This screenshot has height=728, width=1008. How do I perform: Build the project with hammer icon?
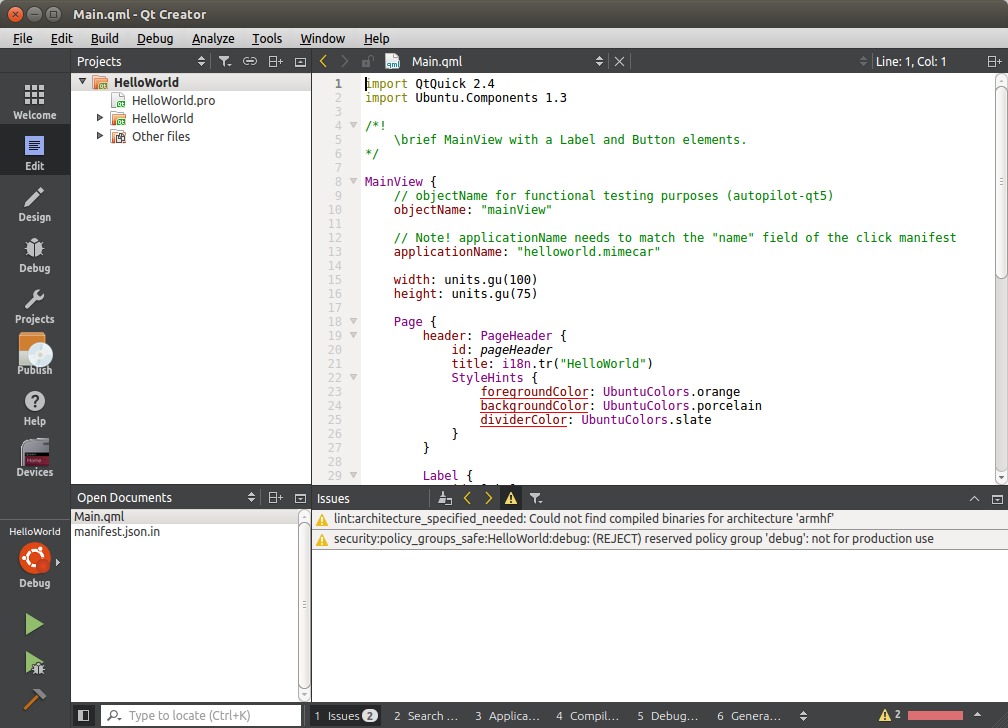(34, 699)
